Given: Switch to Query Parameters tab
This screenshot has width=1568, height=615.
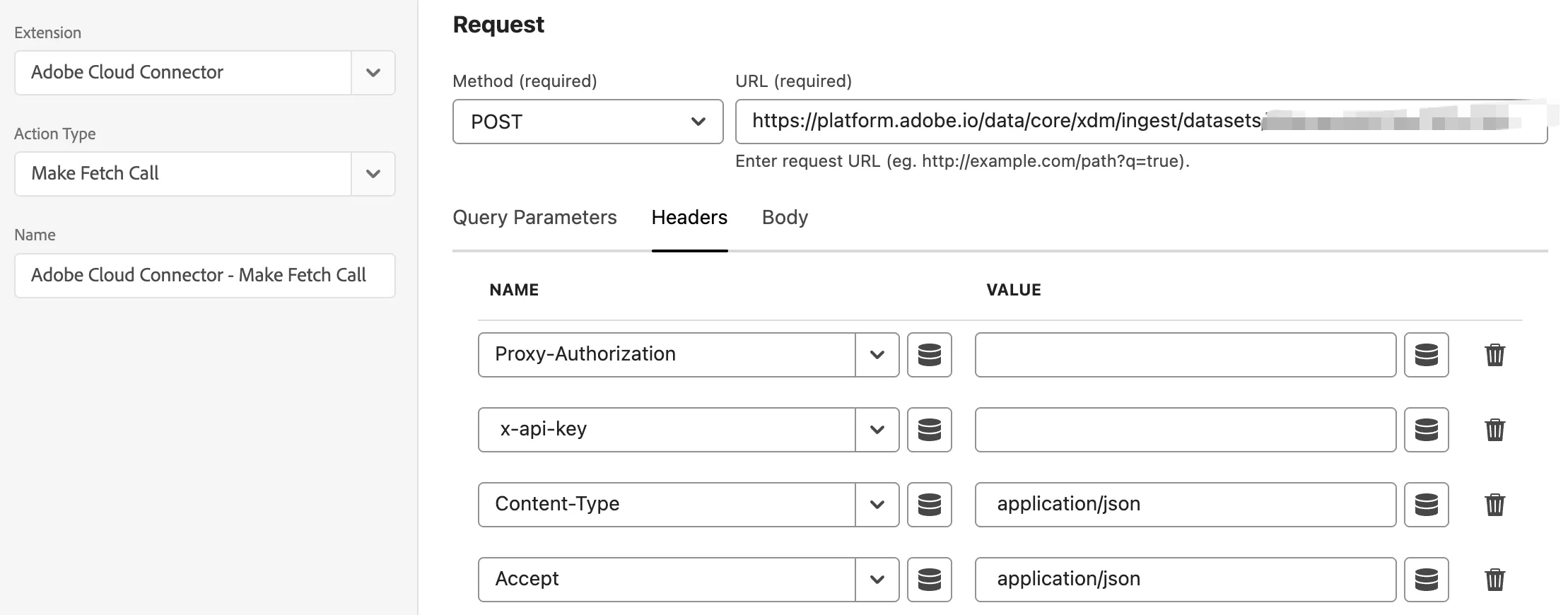Looking at the screenshot, I should (534, 218).
